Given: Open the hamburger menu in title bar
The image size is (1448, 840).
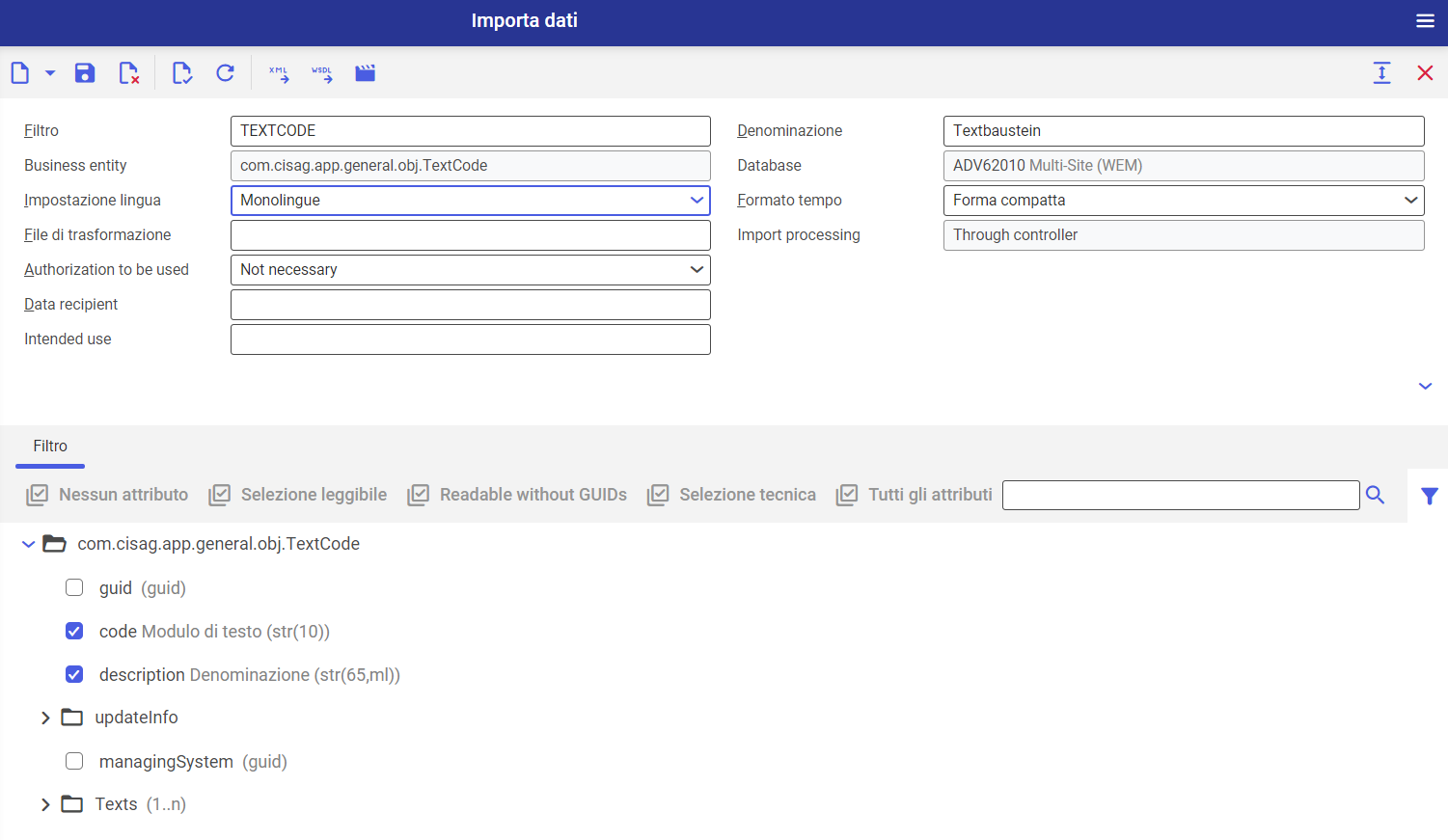Looking at the screenshot, I should (1425, 21).
